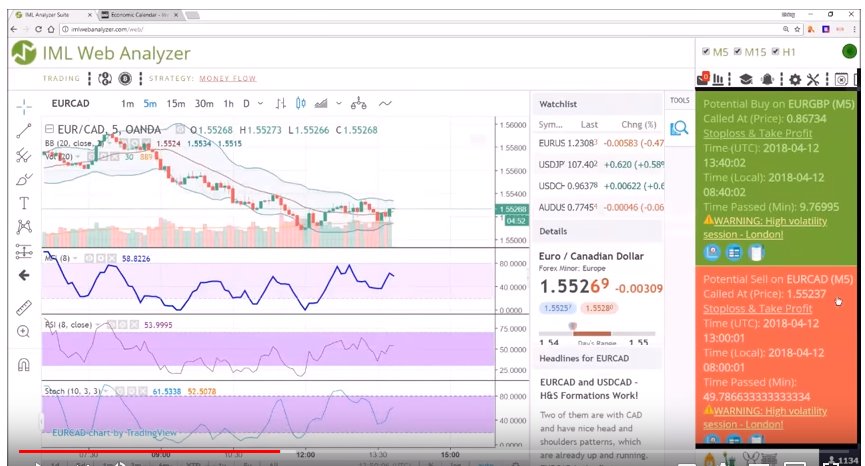Open the MONEY FLOW strategy link

point(227,78)
